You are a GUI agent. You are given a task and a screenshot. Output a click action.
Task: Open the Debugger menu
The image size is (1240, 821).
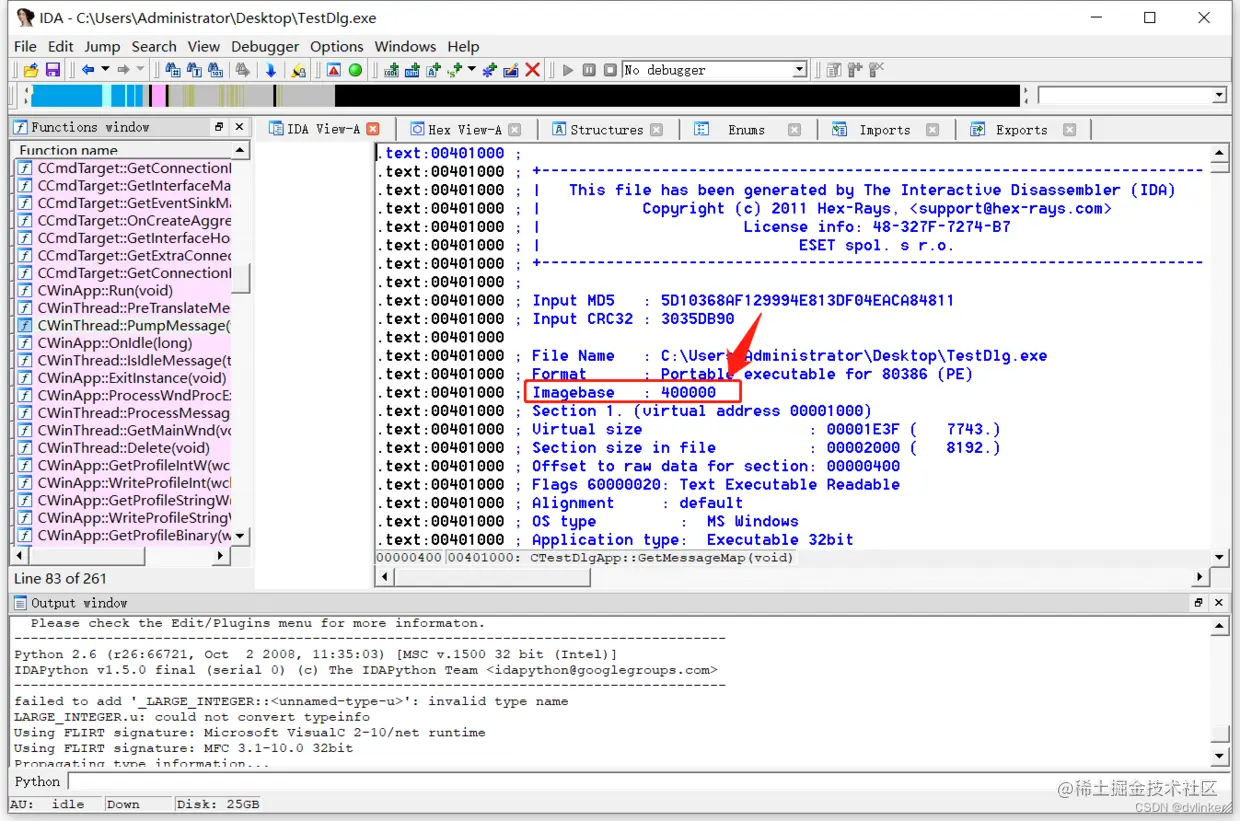tap(265, 46)
